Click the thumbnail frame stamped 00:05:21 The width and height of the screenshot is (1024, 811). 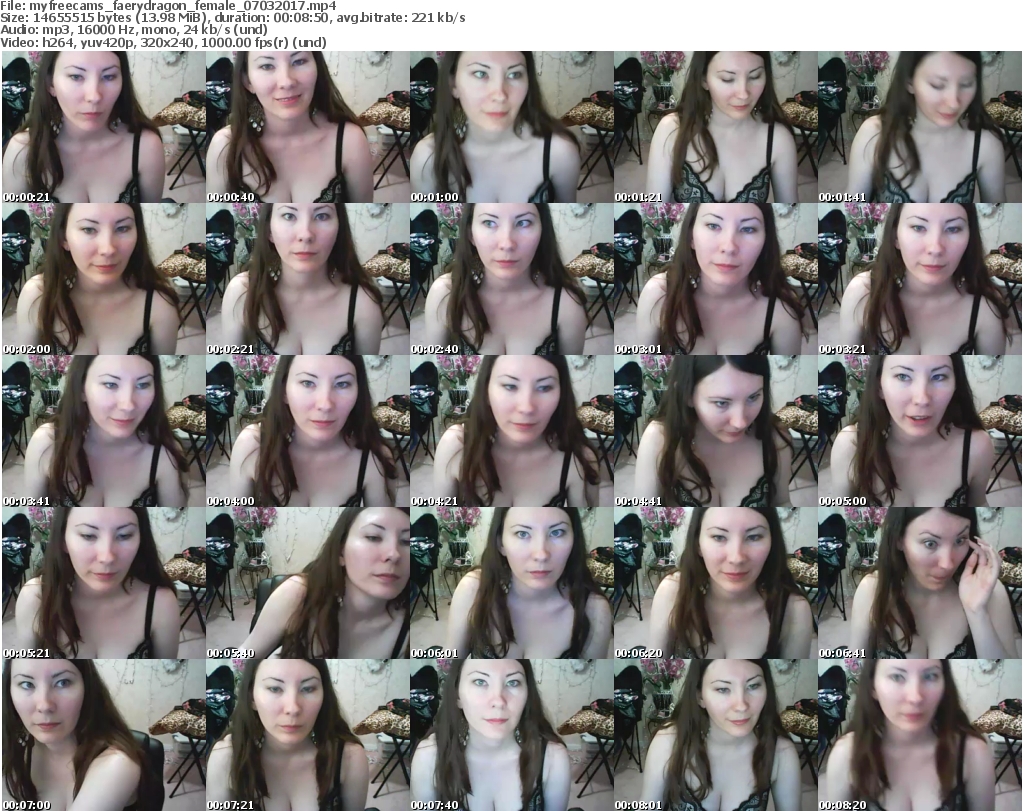(x=104, y=583)
